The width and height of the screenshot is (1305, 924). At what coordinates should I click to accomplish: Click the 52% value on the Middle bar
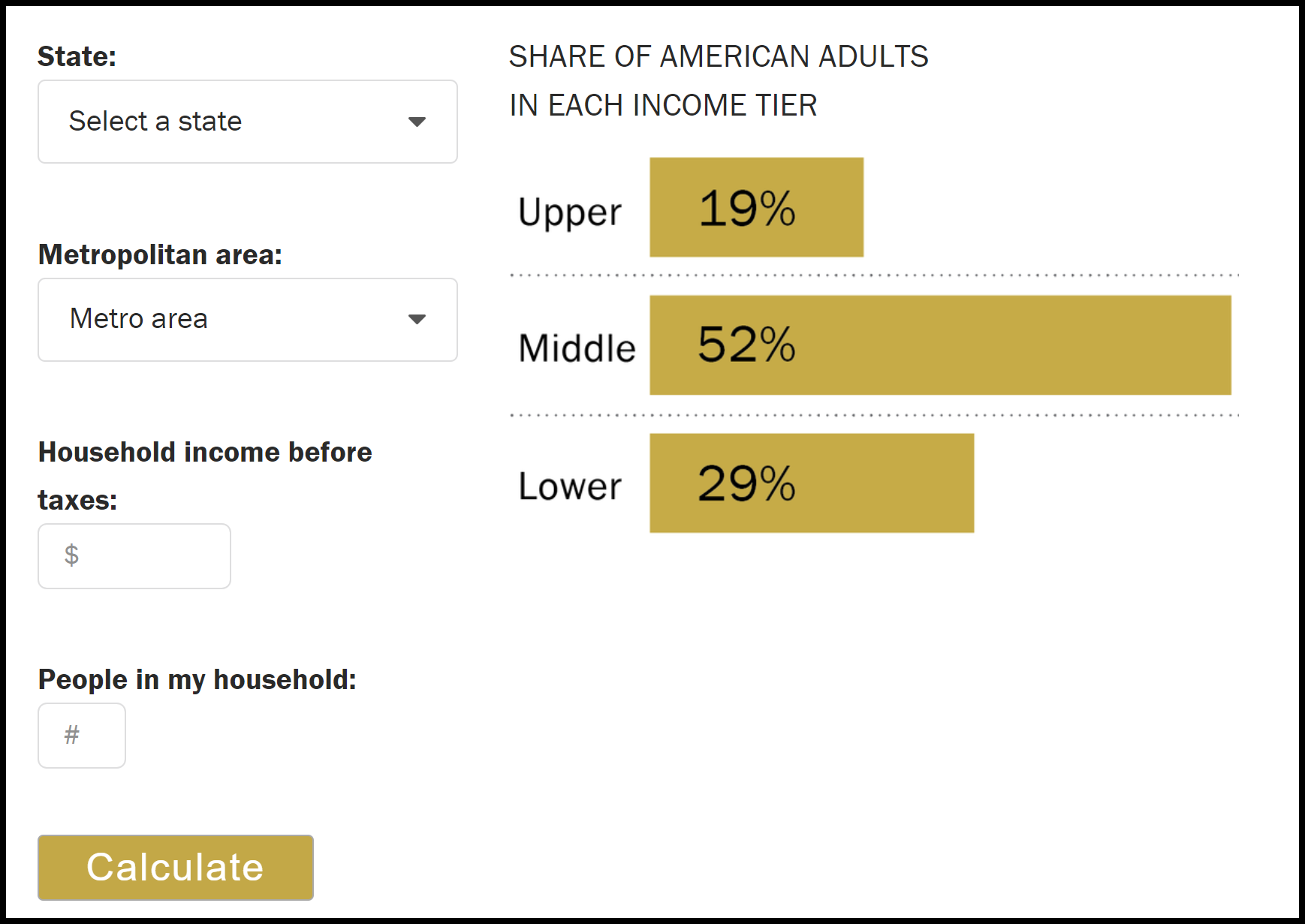click(746, 345)
